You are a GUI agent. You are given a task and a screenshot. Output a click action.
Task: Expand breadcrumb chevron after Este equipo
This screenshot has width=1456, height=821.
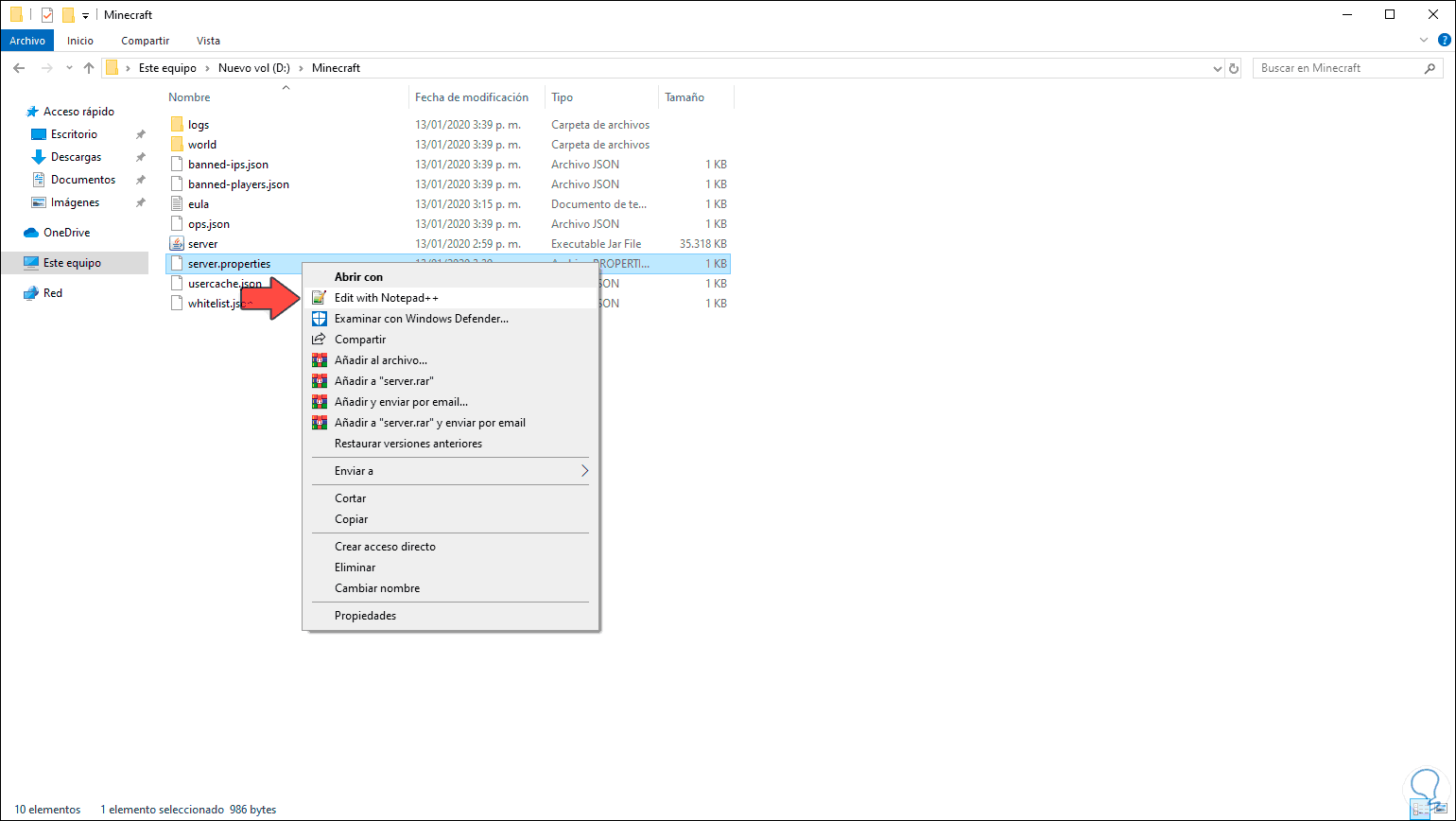[207, 68]
